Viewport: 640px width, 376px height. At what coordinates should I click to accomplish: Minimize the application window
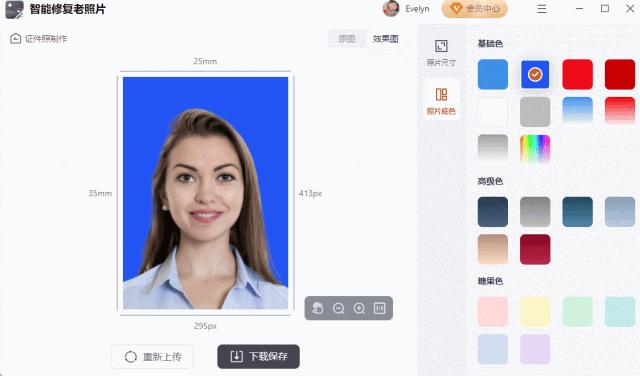pyautogui.click(x=579, y=9)
